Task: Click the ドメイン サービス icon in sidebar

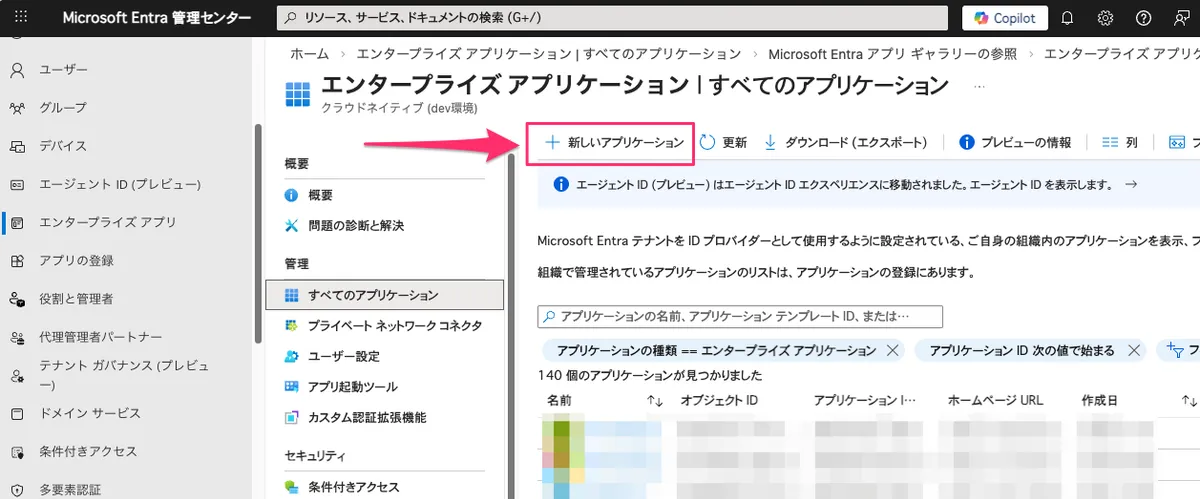Action: (x=17, y=413)
